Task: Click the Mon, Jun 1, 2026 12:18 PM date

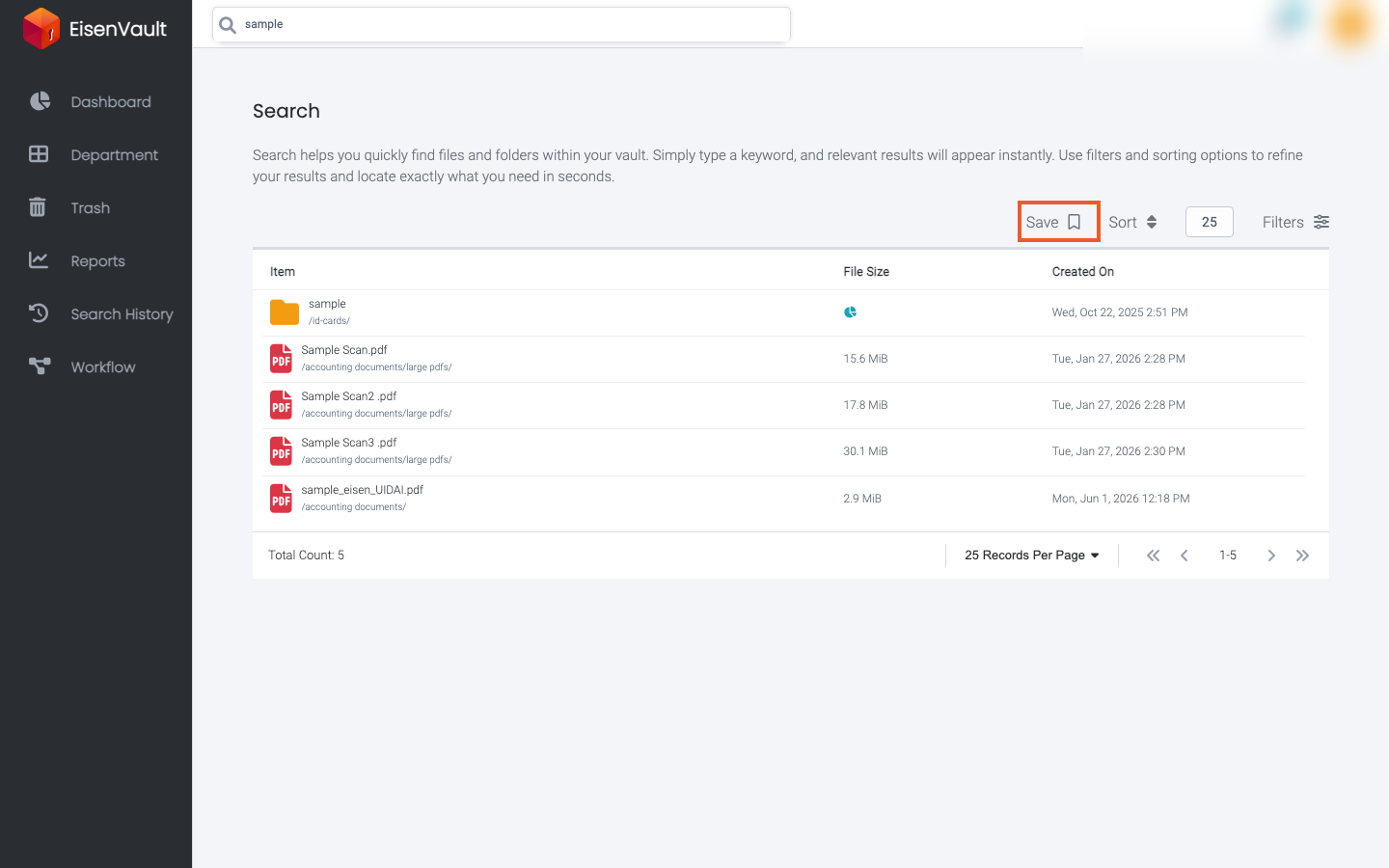Action: pyautogui.click(x=1121, y=499)
